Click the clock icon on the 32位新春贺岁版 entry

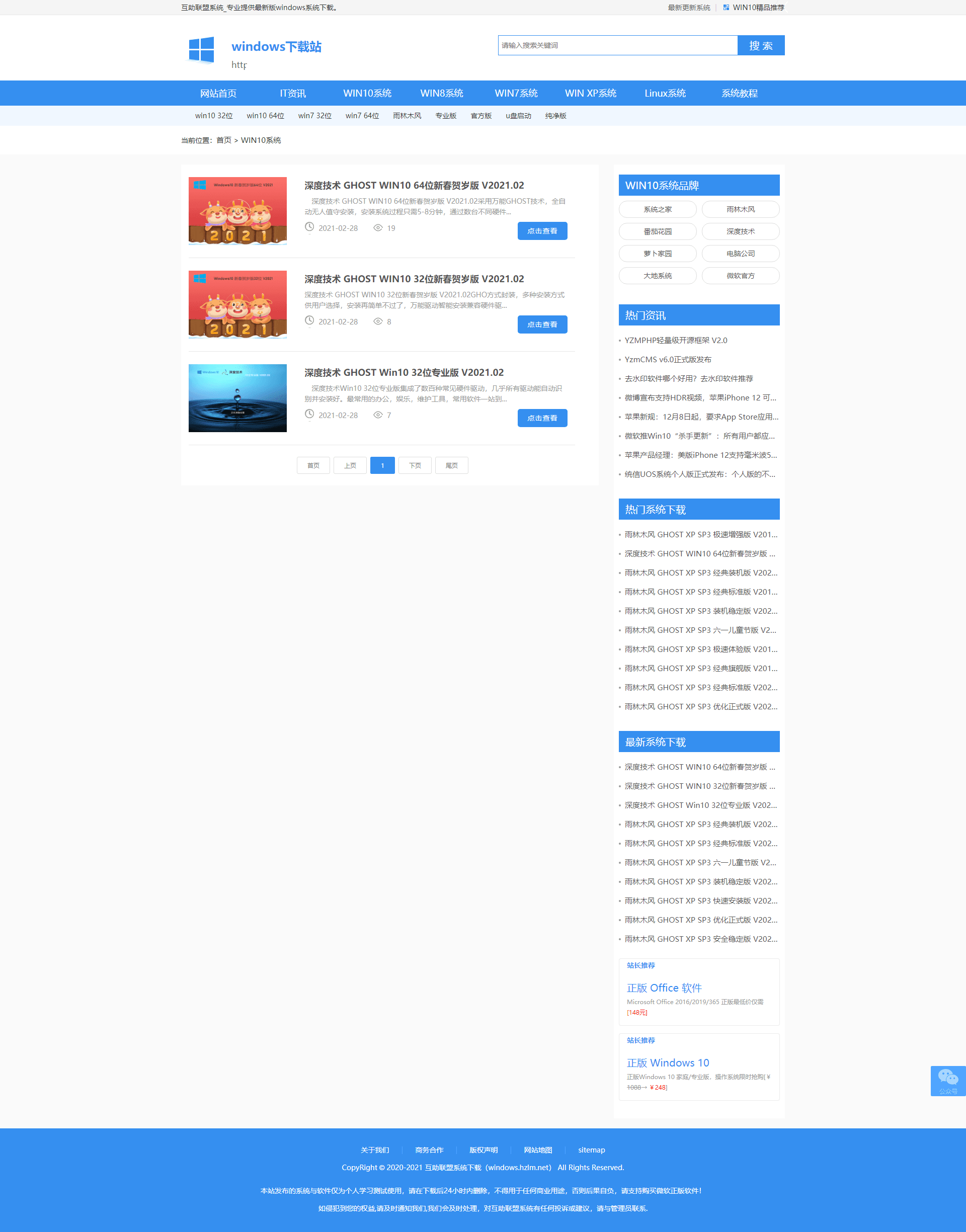pos(309,320)
